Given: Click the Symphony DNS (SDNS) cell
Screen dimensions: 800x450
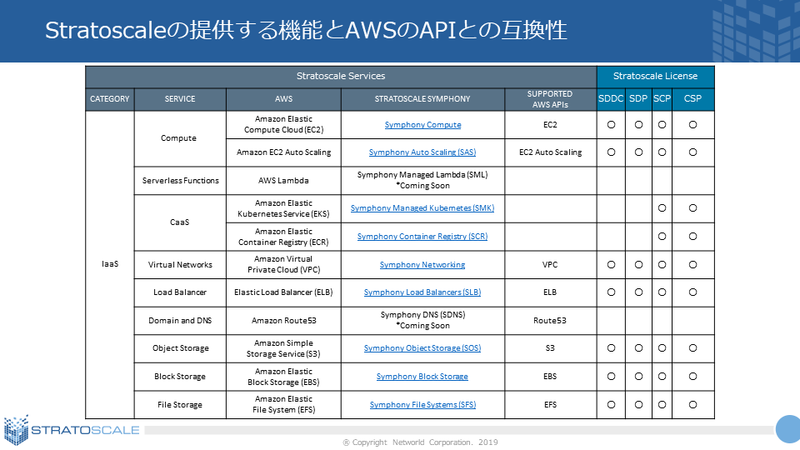Looking at the screenshot, I should (x=423, y=320).
